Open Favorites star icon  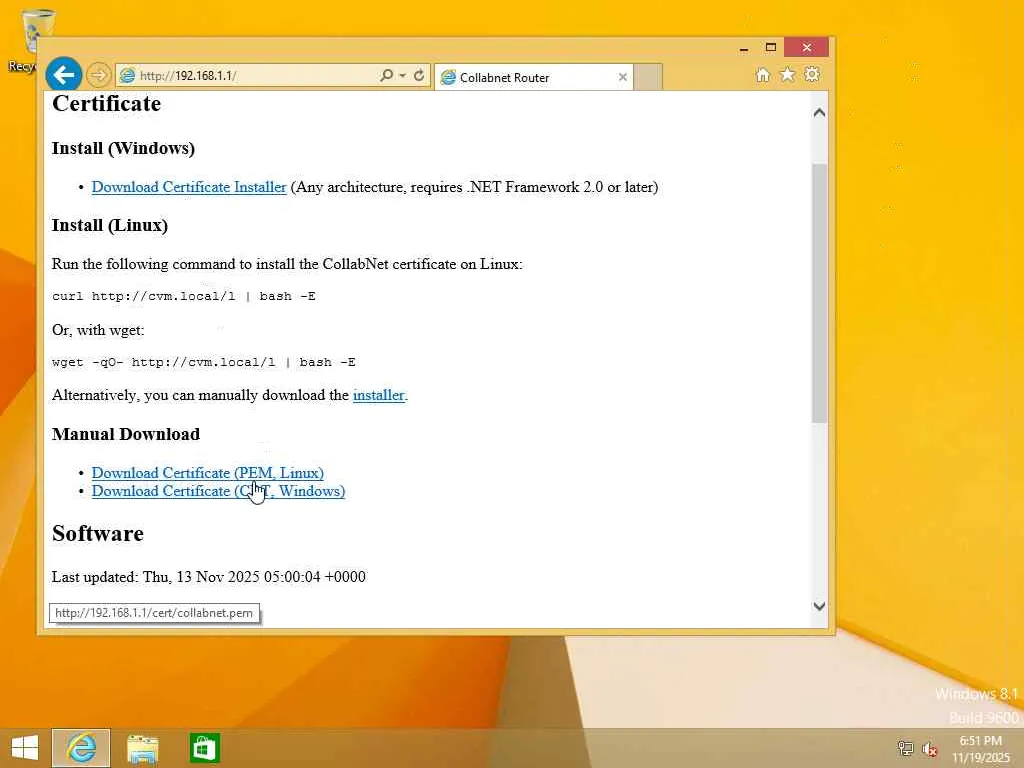click(x=788, y=74)
